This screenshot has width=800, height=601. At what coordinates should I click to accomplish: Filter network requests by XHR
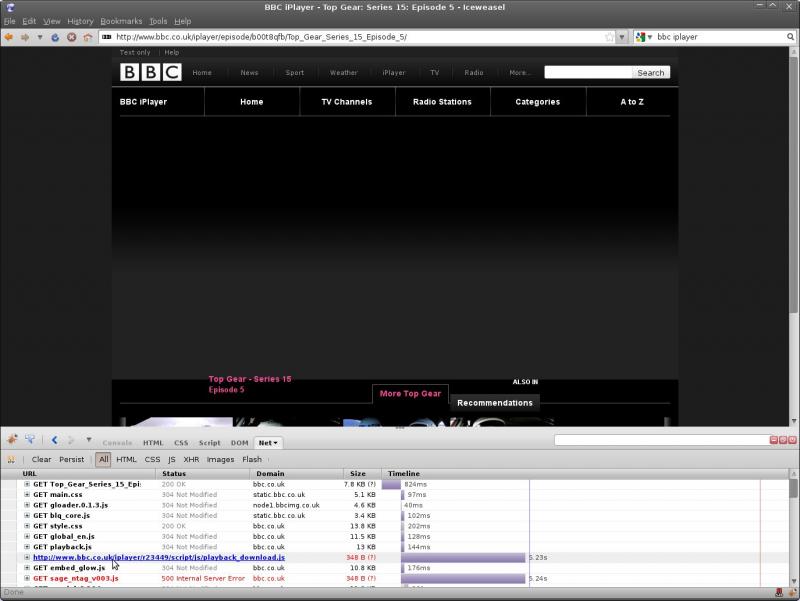(191, 460)
